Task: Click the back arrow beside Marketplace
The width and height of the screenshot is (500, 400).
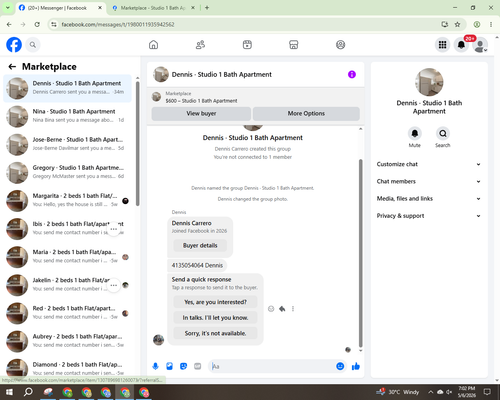Action: coord(12,67)
